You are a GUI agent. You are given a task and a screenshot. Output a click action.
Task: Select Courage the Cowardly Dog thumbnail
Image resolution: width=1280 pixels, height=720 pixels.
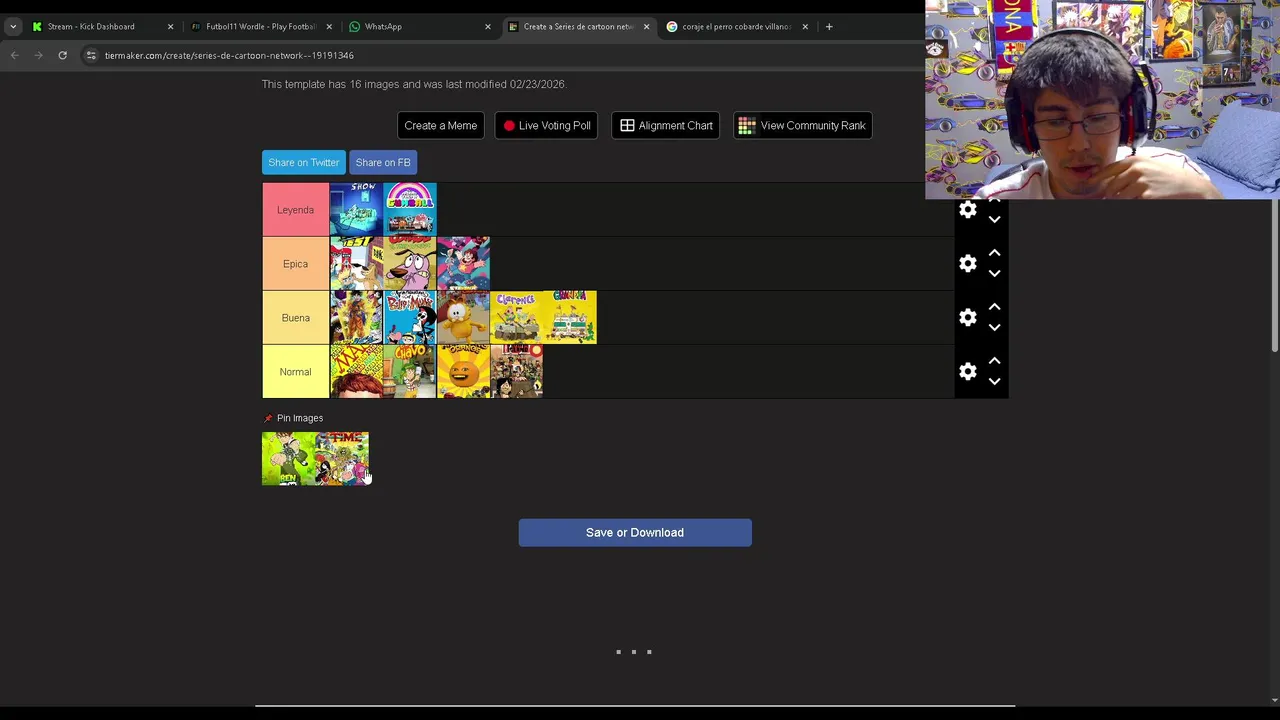pos(410,263)
